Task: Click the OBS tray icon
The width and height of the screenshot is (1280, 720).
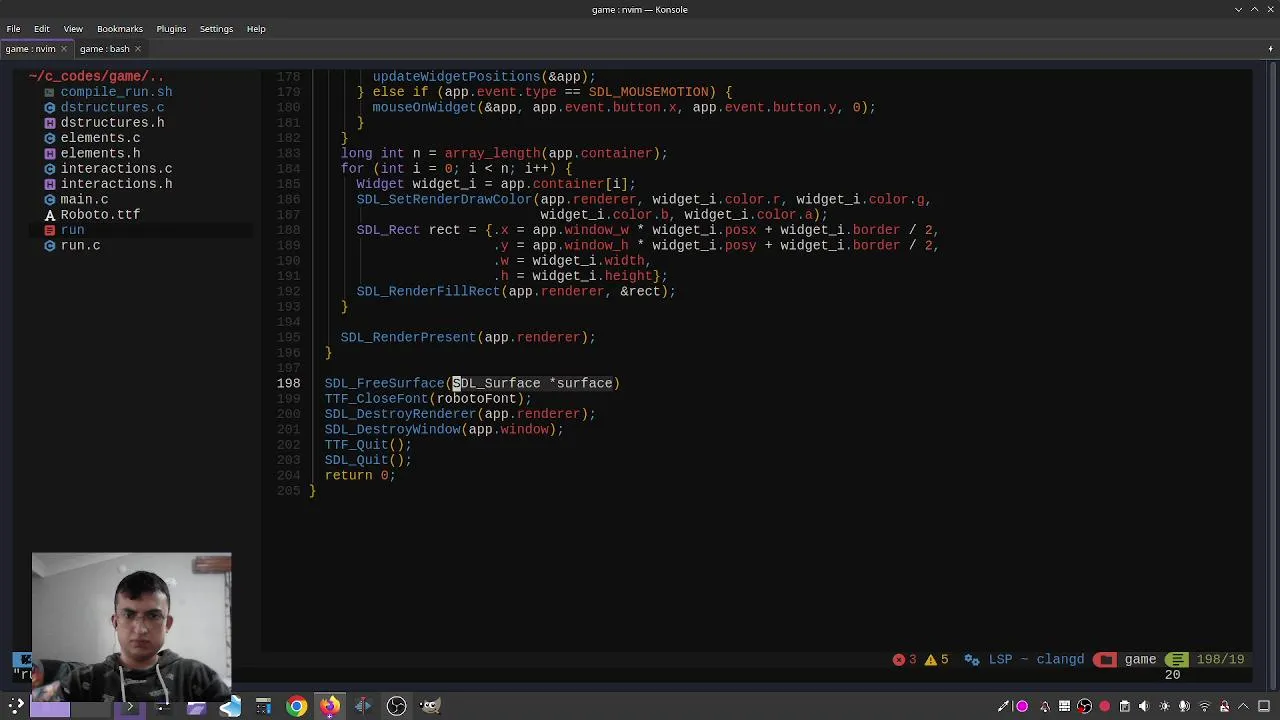Action: coord(1084,706)
